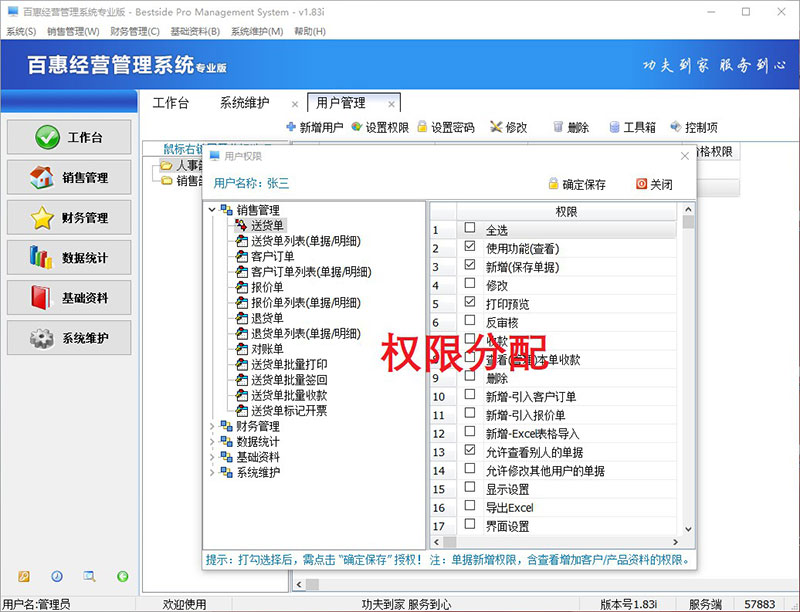Click the 新增用户 plus icon
This screenshot has width=800, height=612.
pyautogui.click(x=291, y=126)
